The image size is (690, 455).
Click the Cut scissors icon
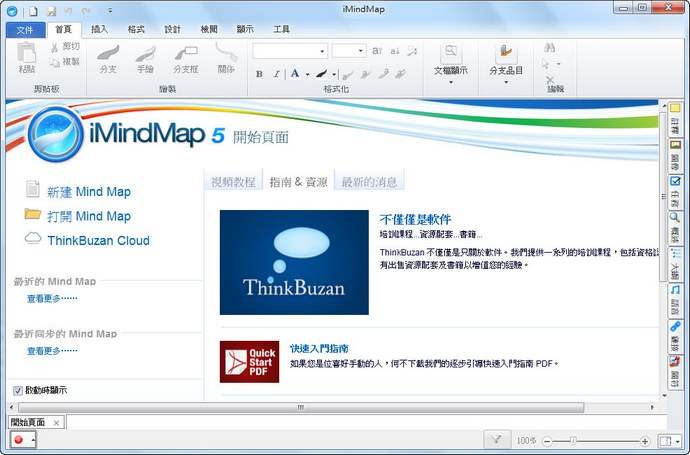point(55,47)
